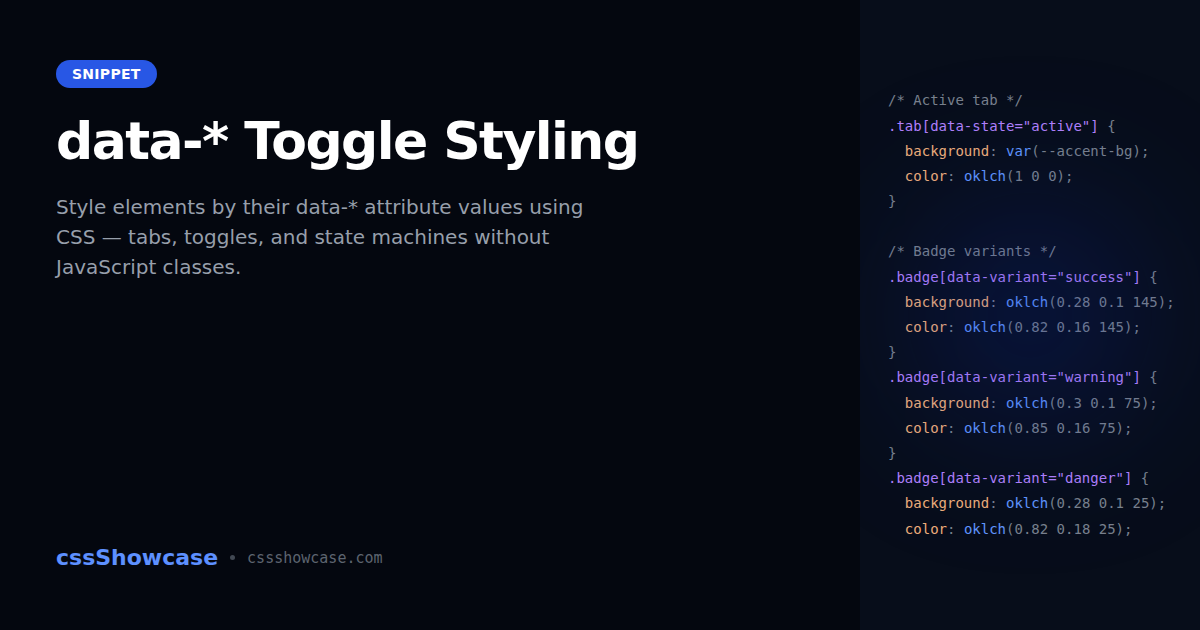Viewport: 1200px width, 630px height.
Task: Select the data-variant="danger" selector line
Action: coord(1018,478)
